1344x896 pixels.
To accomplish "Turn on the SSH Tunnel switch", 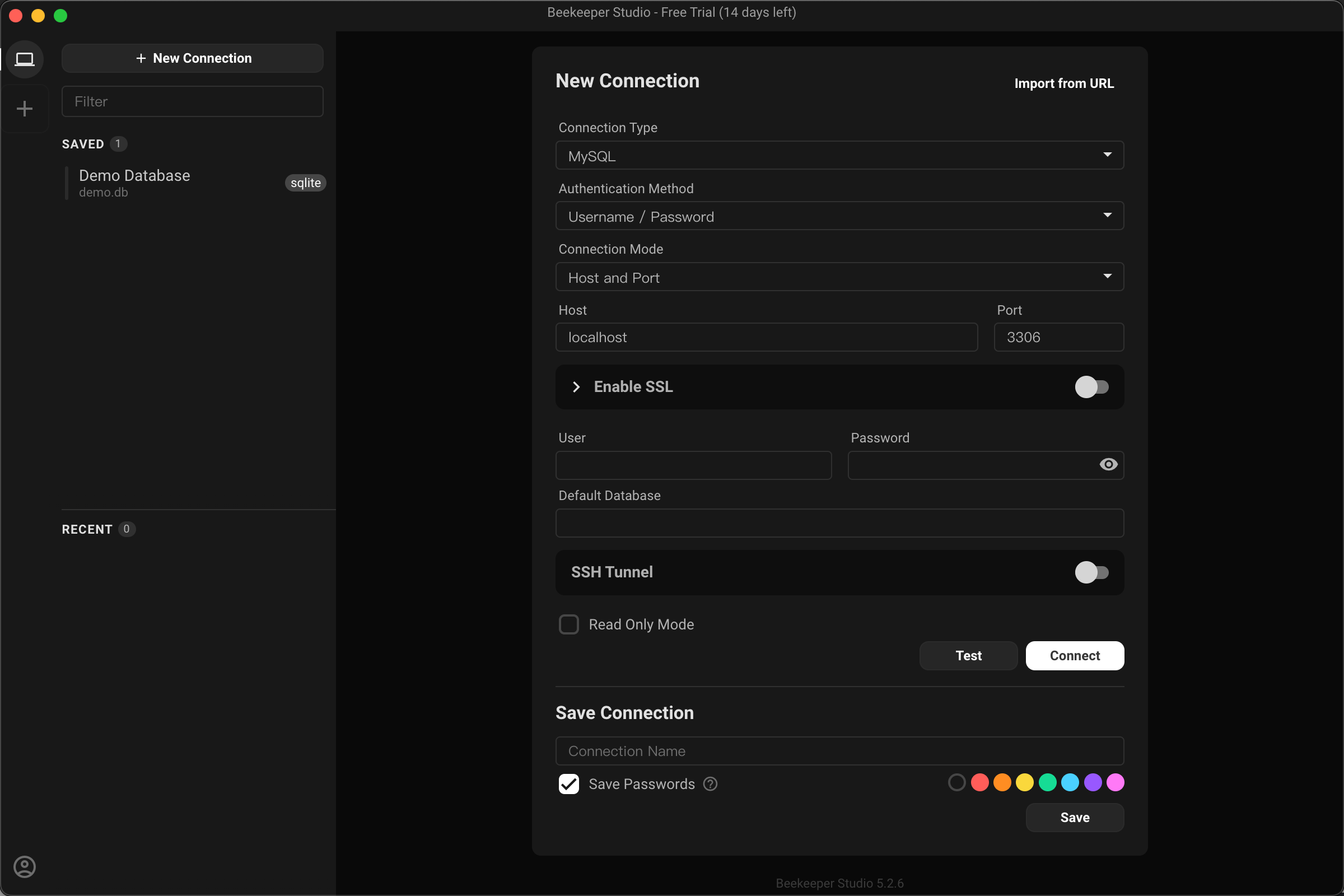I will [x=1091, y=572].
